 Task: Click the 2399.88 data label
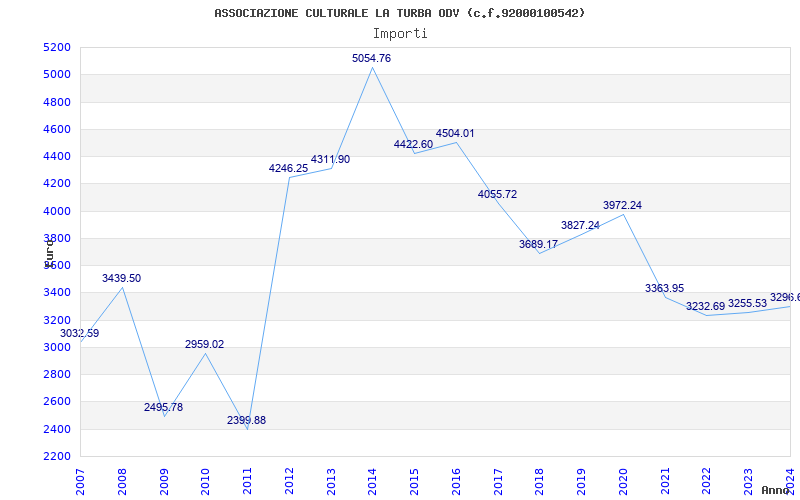[x=246, y=420]
